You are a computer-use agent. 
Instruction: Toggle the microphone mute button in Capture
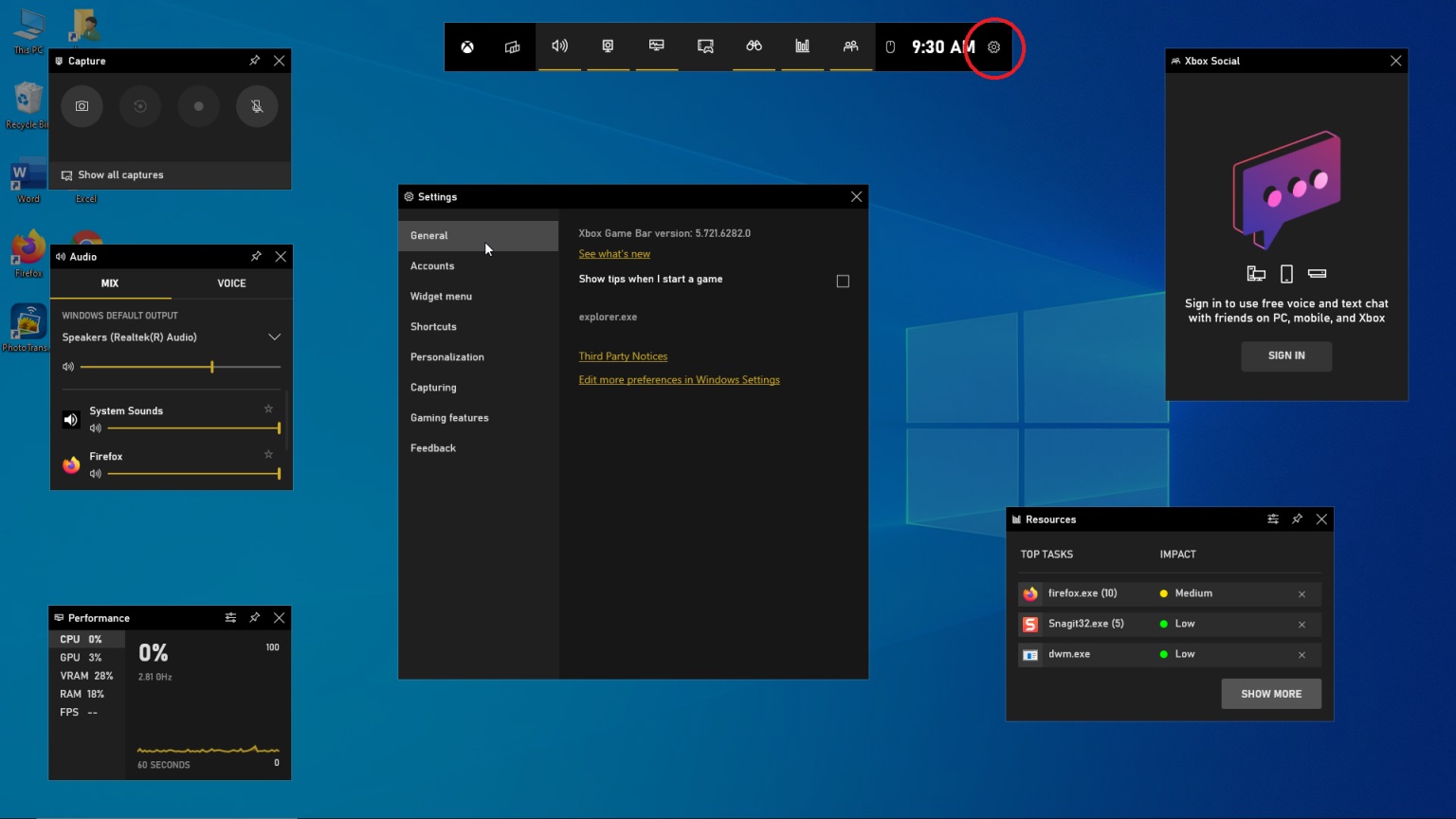pyautogui.click(x=257, y=106)
